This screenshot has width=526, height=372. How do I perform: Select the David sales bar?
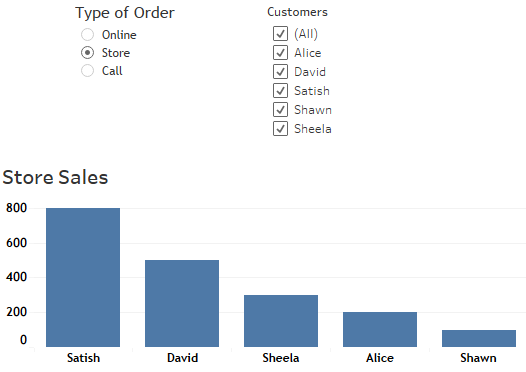coord(182,303)
